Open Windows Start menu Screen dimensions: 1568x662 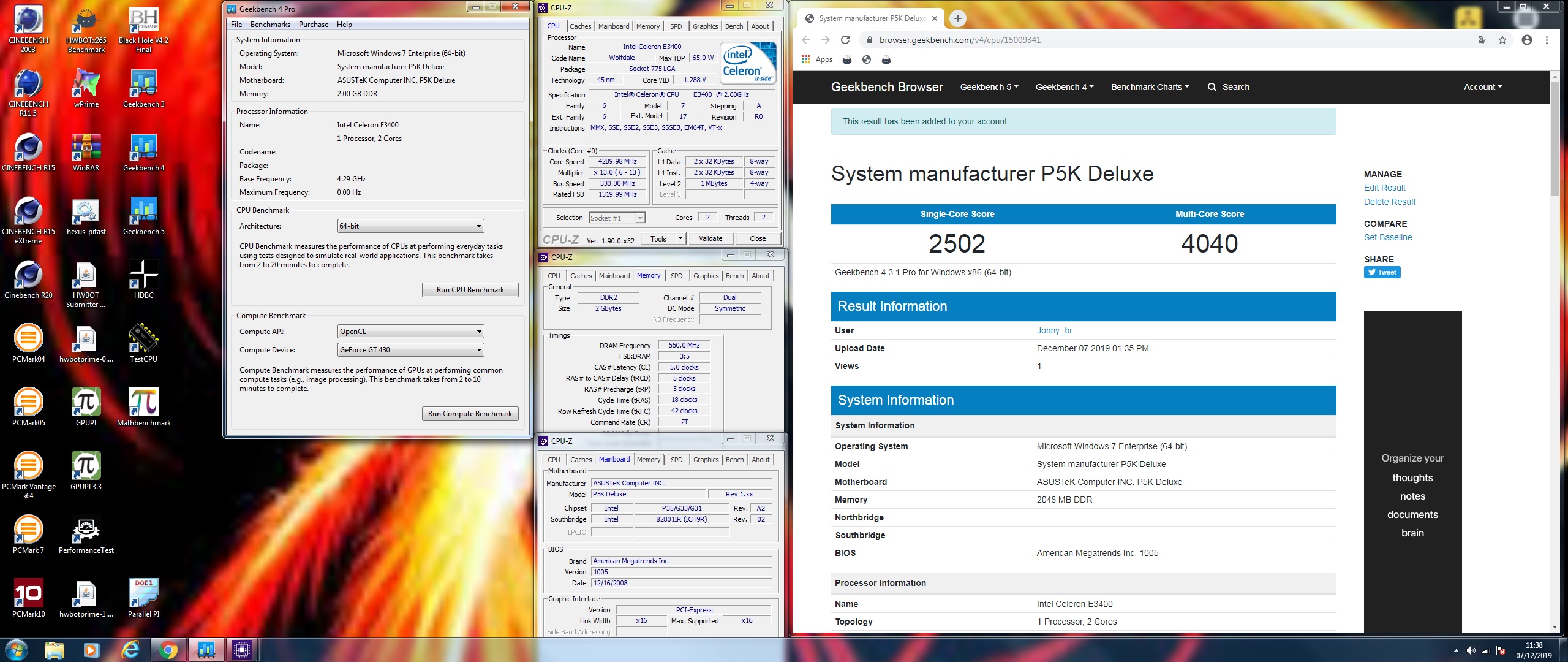pyautogui.click(x=17, y=650)
